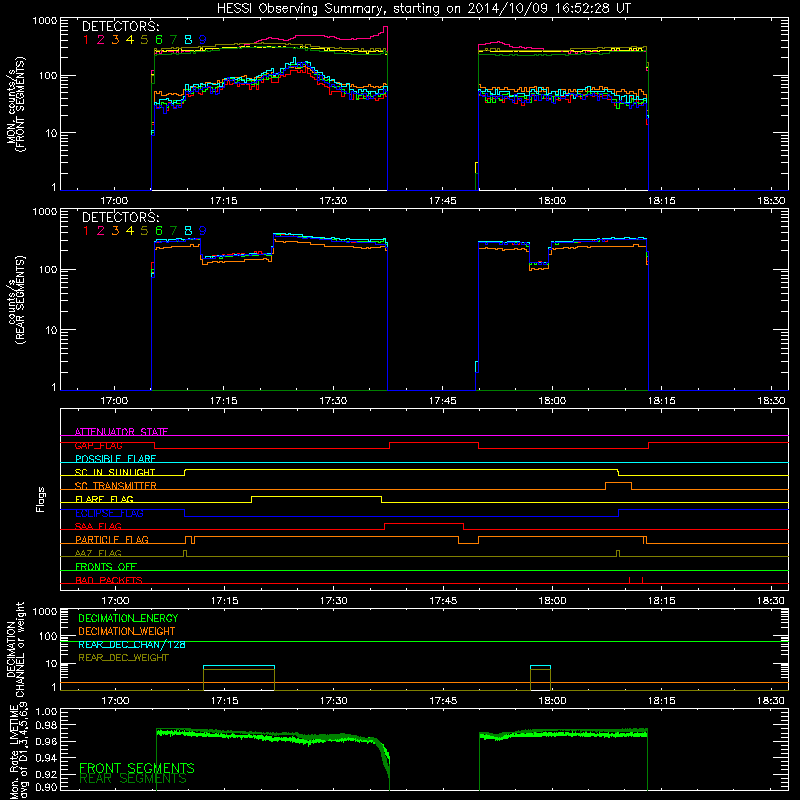Click the HESSI Observing Summary title text
Screen dimensions: 800x800
423,9
